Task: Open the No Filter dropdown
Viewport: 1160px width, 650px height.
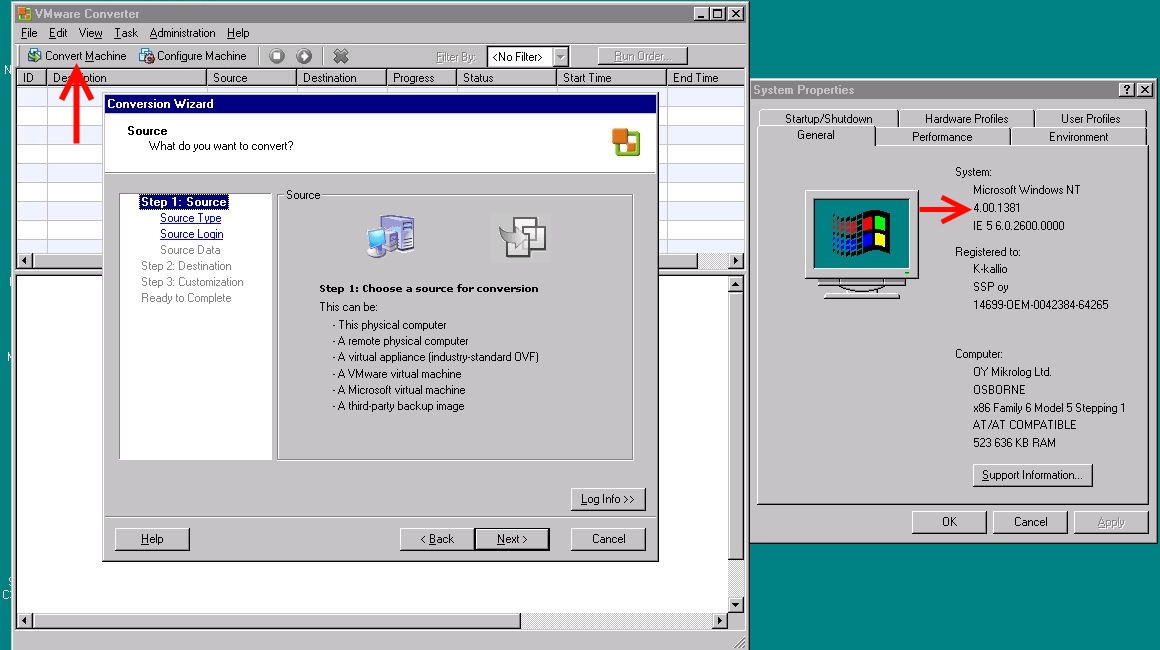Action: coord(561,56)
